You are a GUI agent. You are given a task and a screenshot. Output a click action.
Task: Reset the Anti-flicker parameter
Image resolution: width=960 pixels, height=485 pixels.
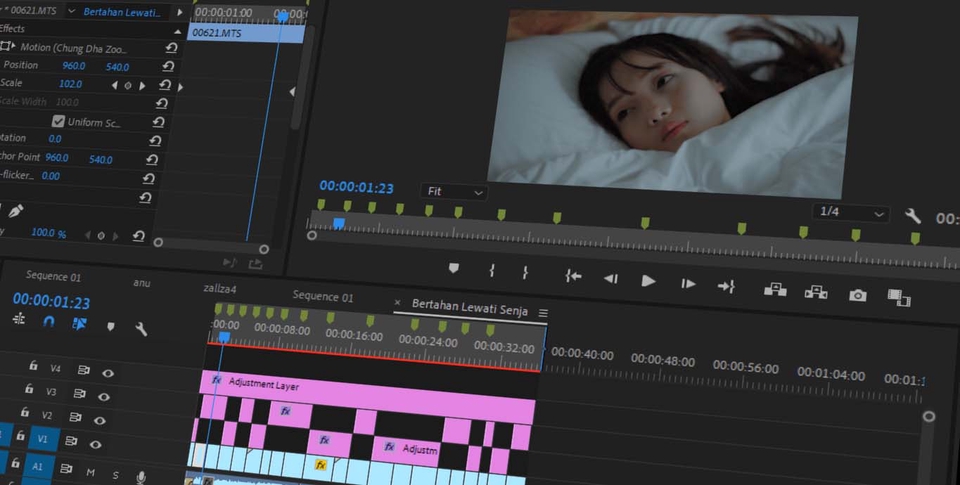(148, 179)
